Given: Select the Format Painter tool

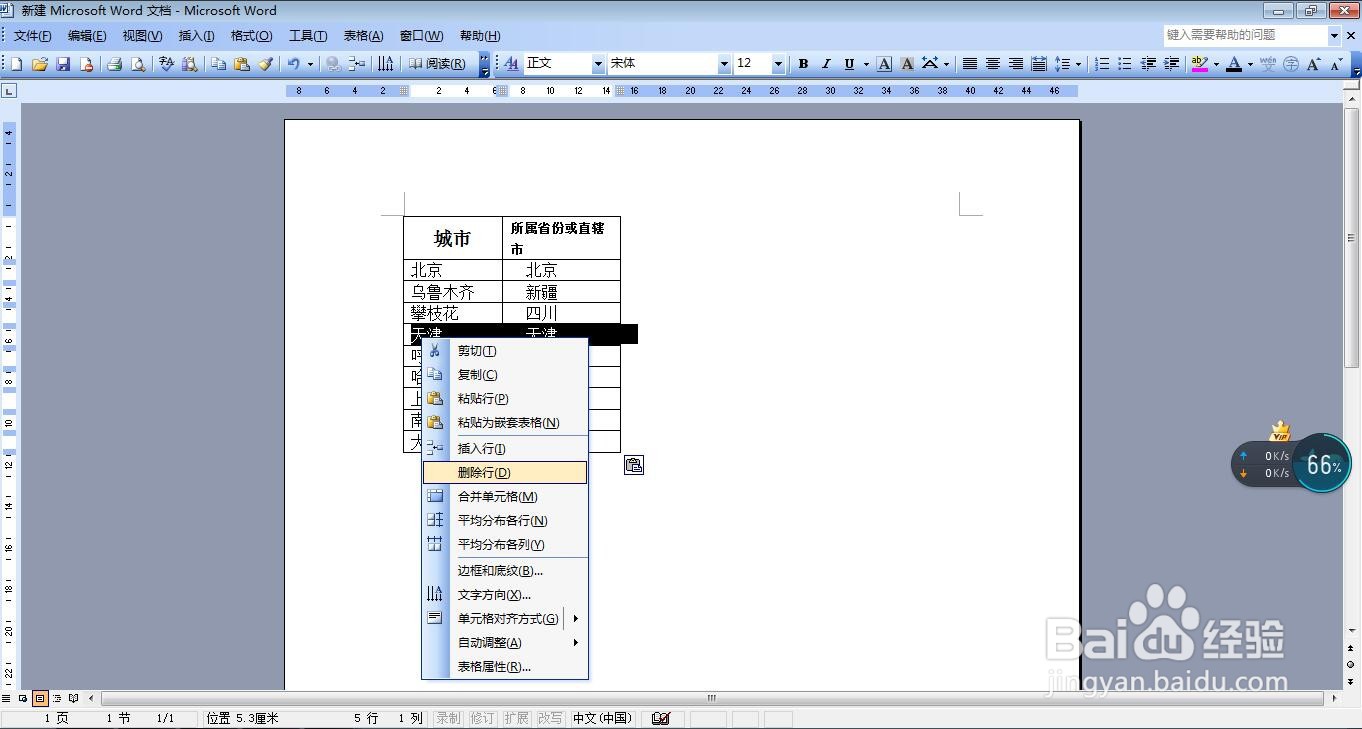Looking at the screenshot, I should [x=265, y=63].
